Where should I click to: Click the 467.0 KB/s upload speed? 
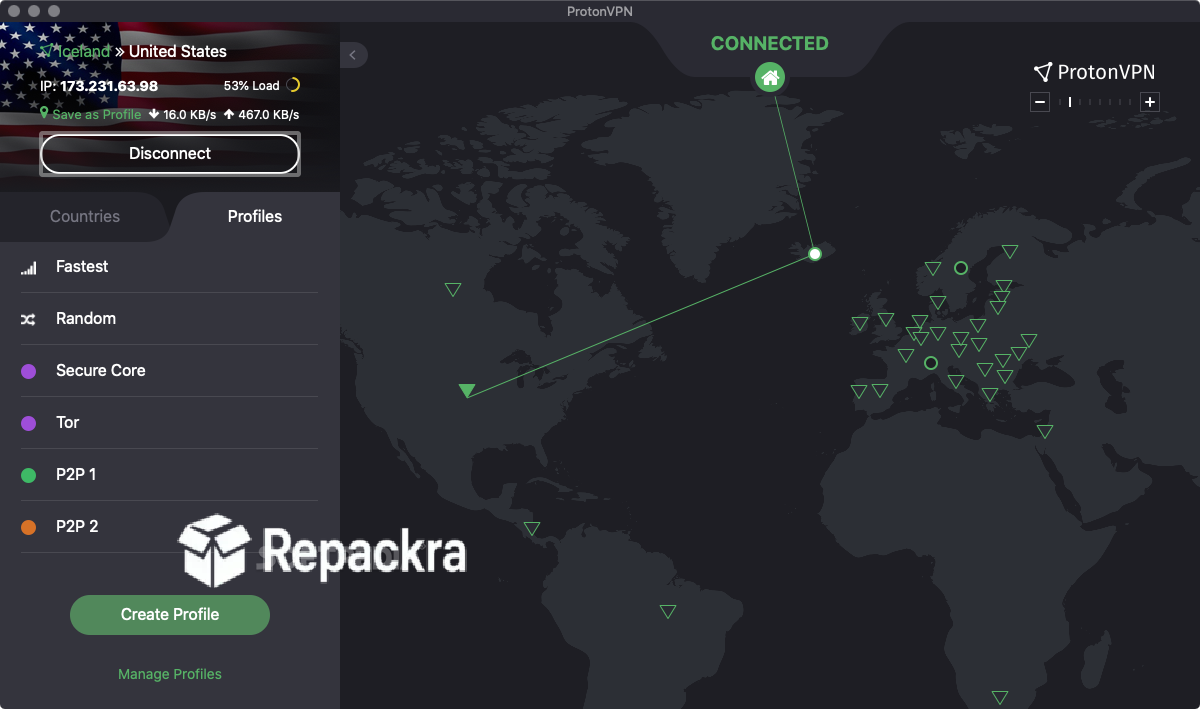(x=262, y=115)
